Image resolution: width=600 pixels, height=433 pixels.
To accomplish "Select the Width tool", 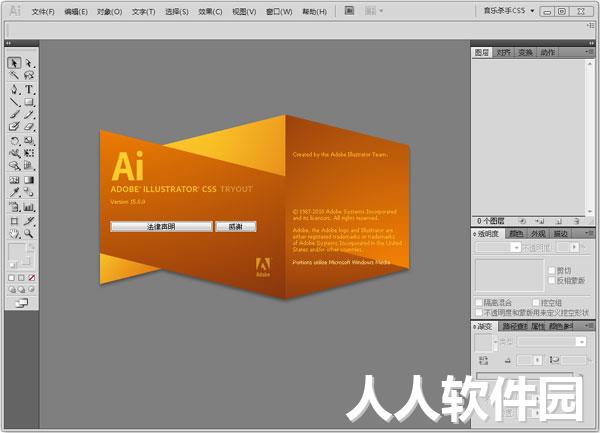I will tap(14, 153).
